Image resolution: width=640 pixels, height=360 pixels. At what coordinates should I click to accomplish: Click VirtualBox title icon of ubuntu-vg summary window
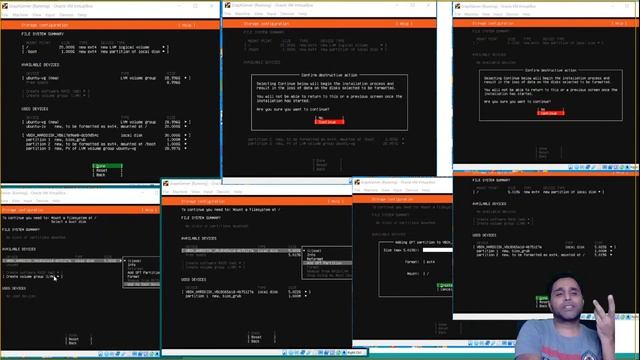click(x=5, y=6)
